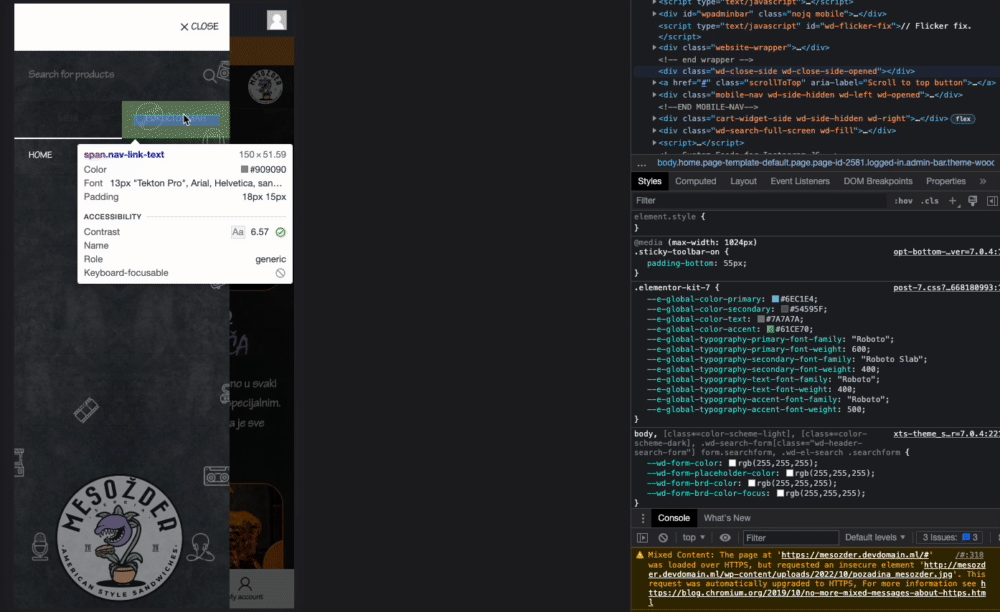Click the search magnifier icon in mobile nav
Screen dimensions: 1000x612
pos(209,76)
